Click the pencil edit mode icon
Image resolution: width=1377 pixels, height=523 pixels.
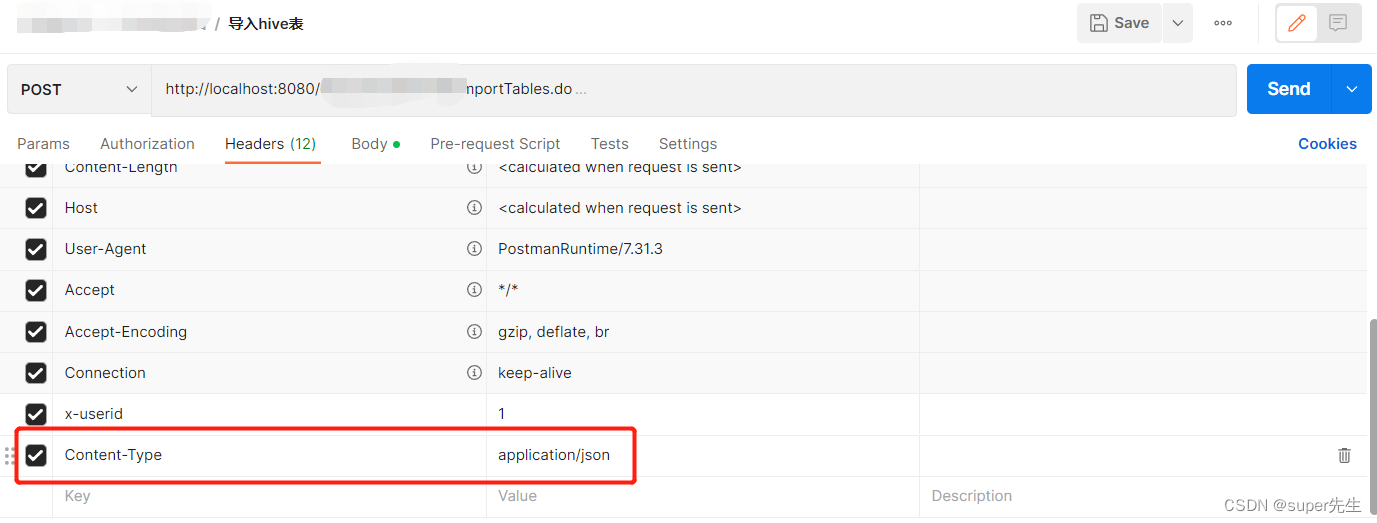(x=1297, y=23)
